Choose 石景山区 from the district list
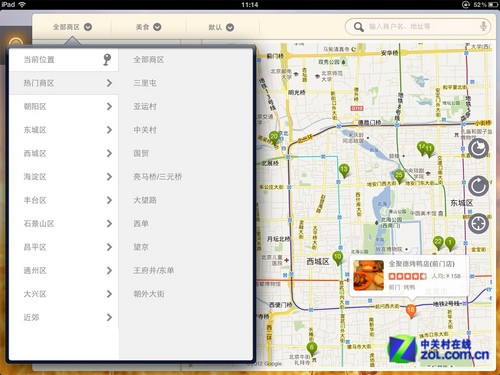The width and height of the screenshot is (500, 375). [64, 223]
